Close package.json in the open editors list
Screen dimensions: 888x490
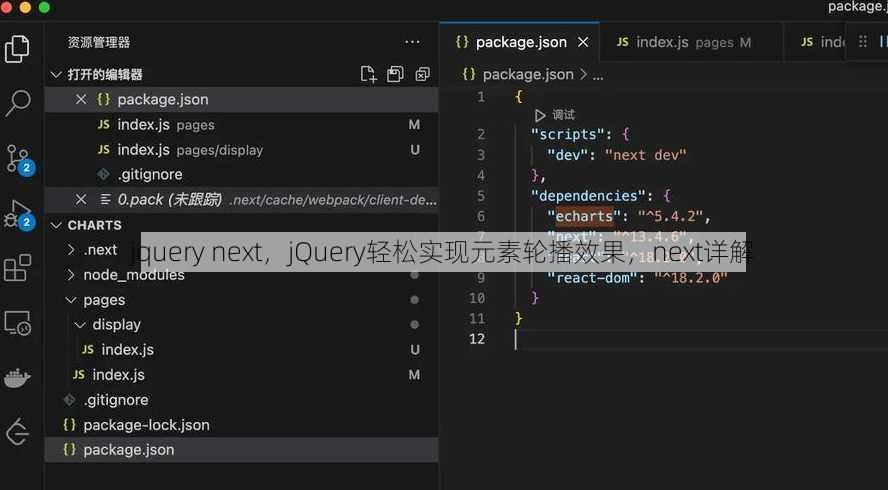point(81,99)
